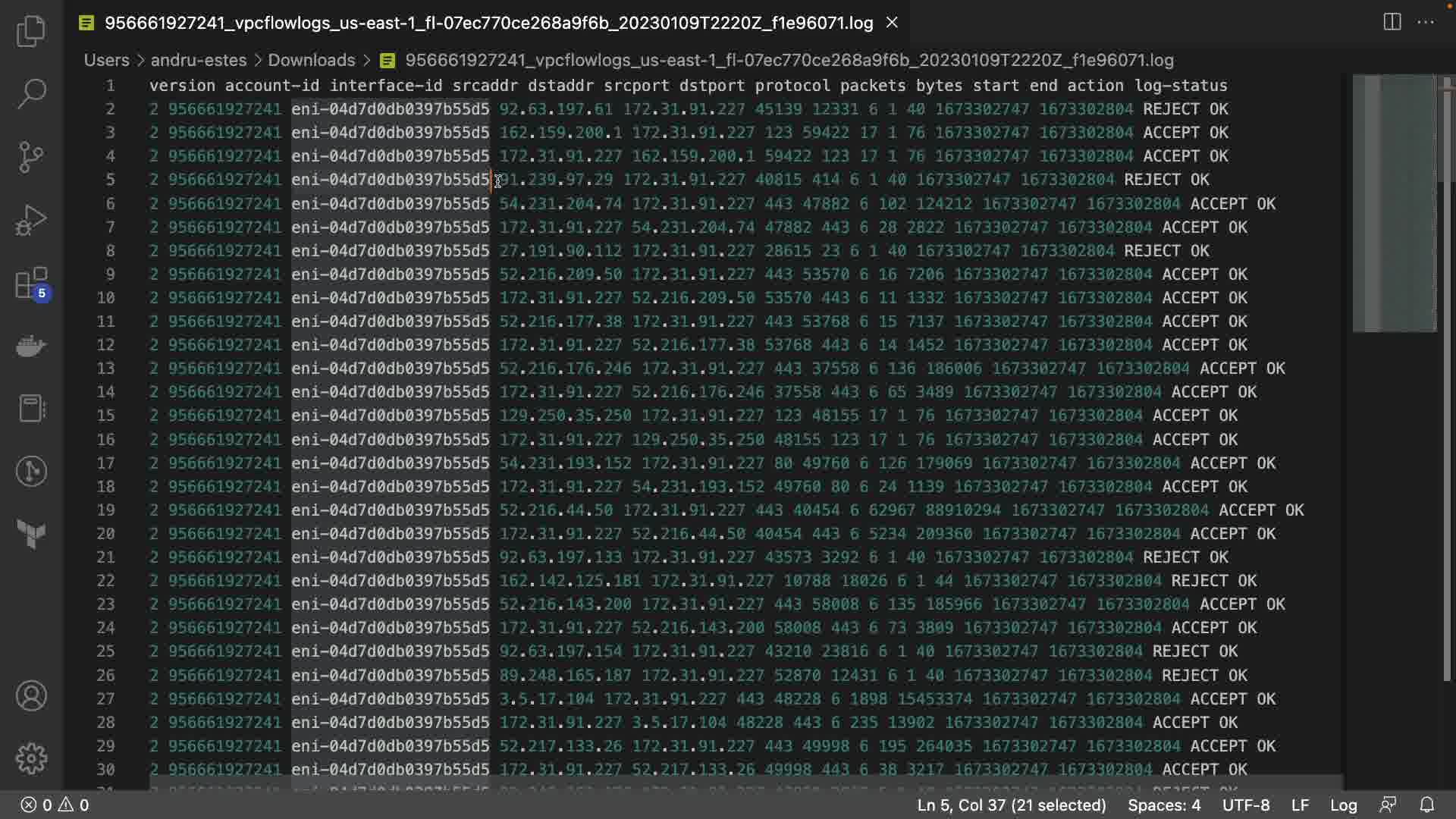Open the More Actions ellipsis menu

[1426, 22]
